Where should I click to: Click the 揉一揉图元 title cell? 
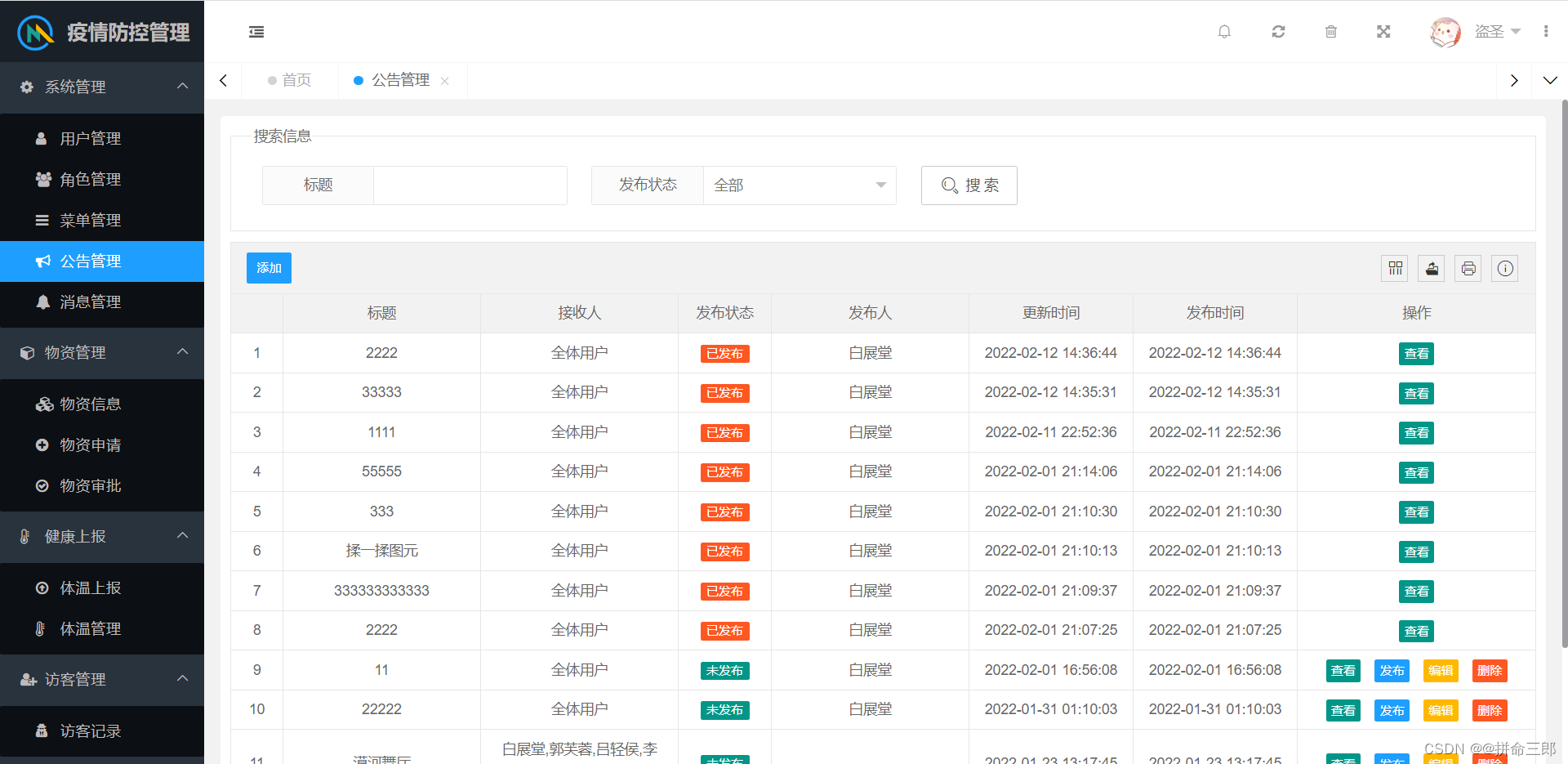(x=381, y=552)
